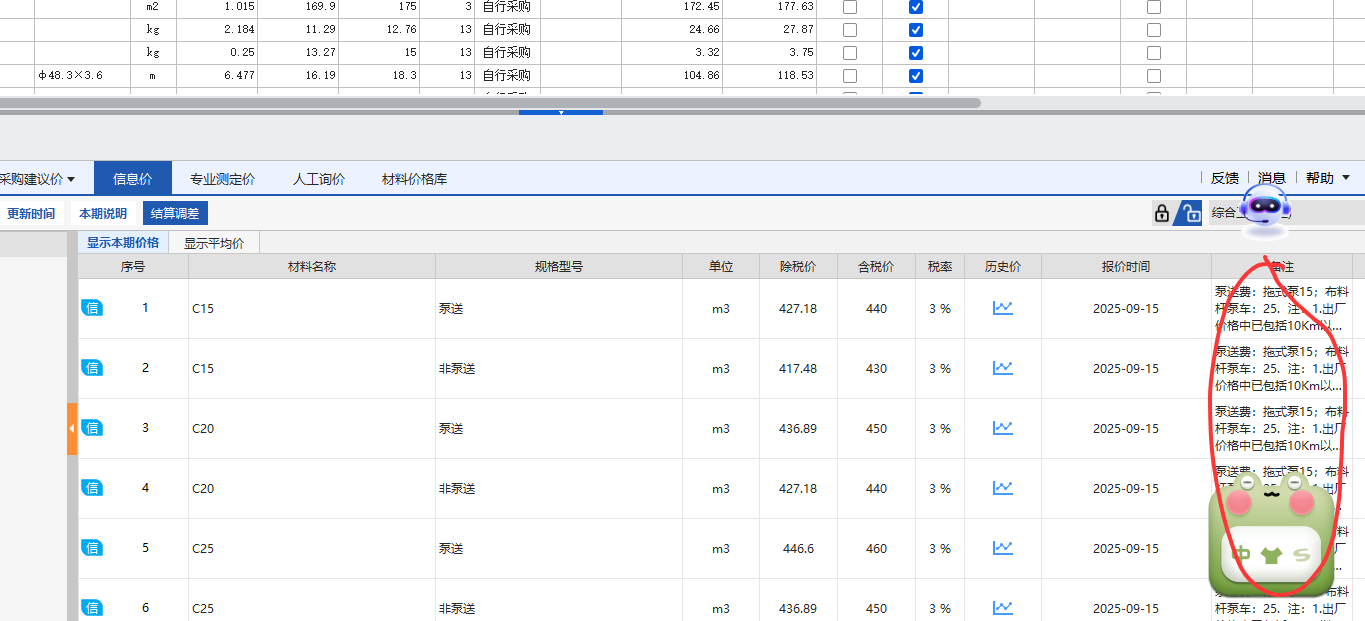The width and height of the screenshot is (1365, 621).
Task: Expand the 帮助 dropdown menu
Action: pos(1346,178)
